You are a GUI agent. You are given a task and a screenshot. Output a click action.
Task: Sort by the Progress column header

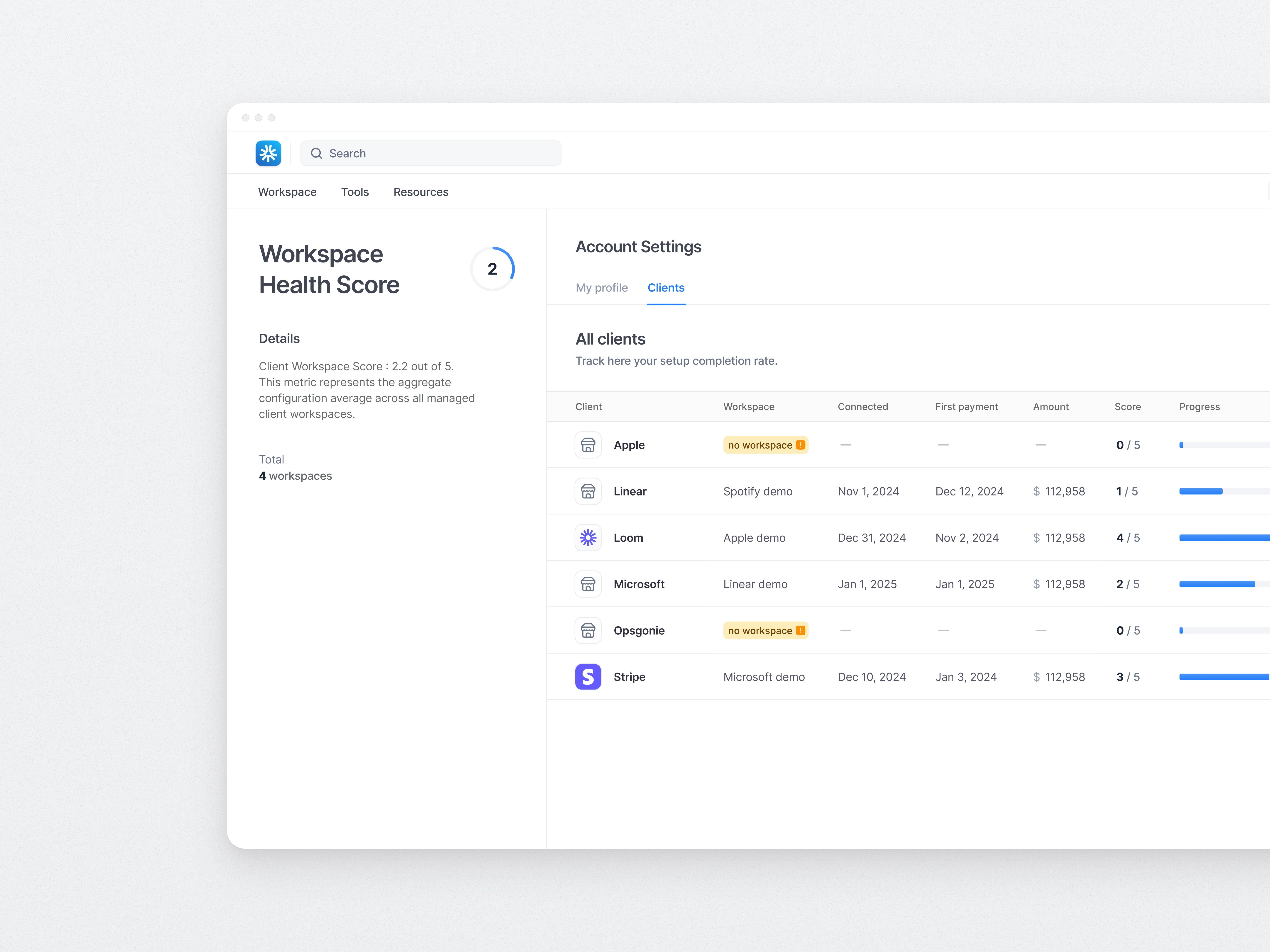[x=1199, y=407]
